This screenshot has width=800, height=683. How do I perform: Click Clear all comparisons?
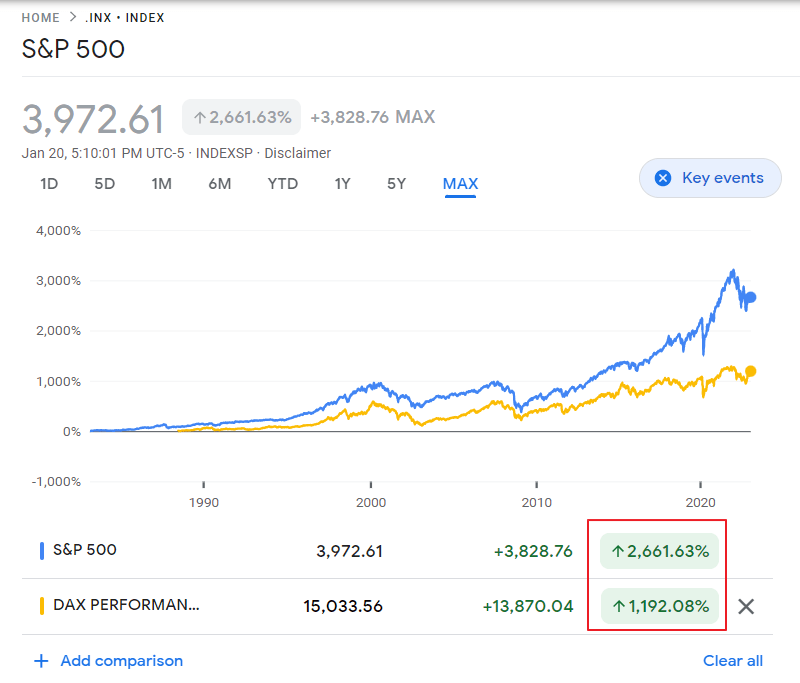(x=733, y=661)
